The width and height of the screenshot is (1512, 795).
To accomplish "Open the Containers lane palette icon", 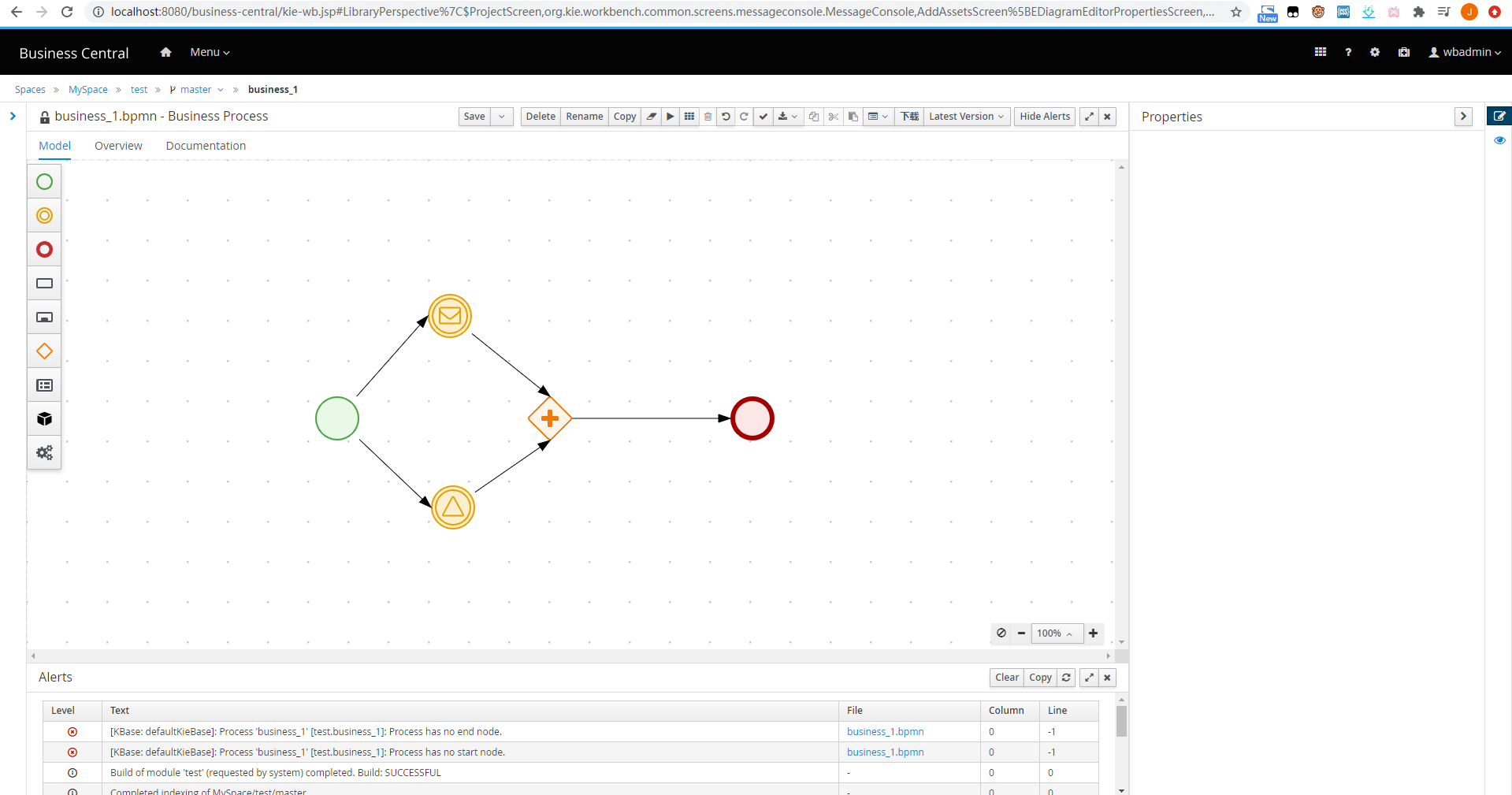I will click(44, 385).
